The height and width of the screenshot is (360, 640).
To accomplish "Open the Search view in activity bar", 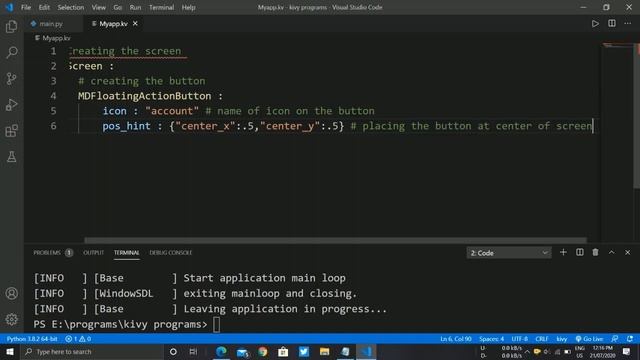I will 11,52.
